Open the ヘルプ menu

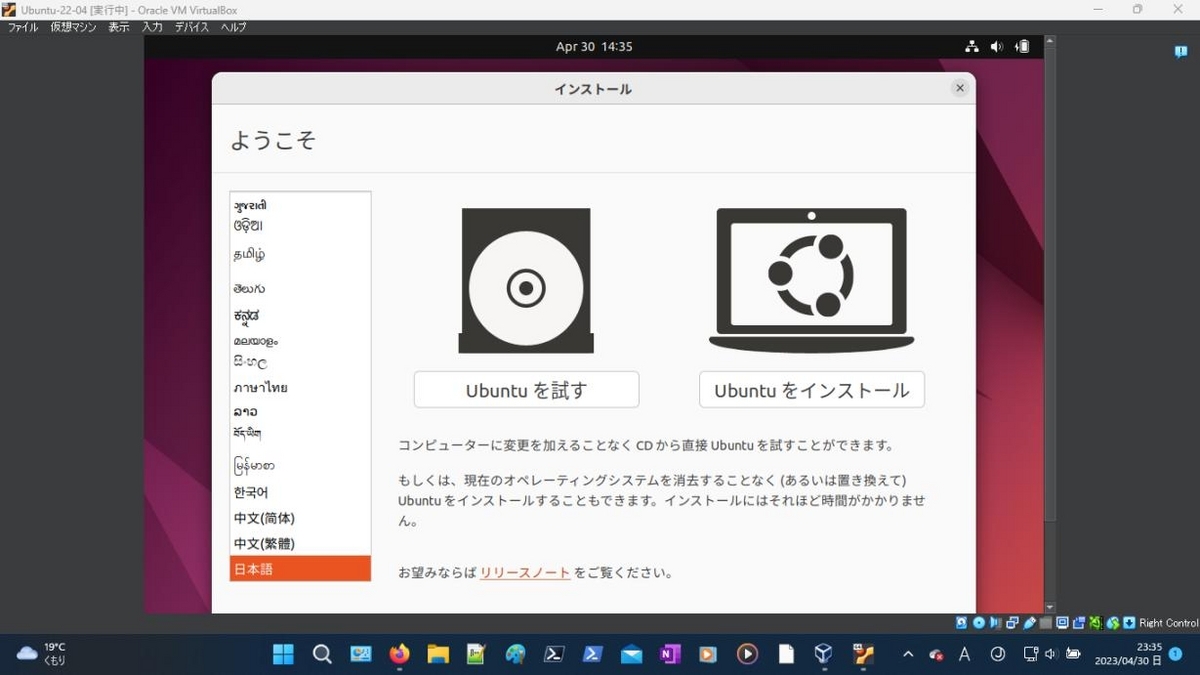point(233,27)
